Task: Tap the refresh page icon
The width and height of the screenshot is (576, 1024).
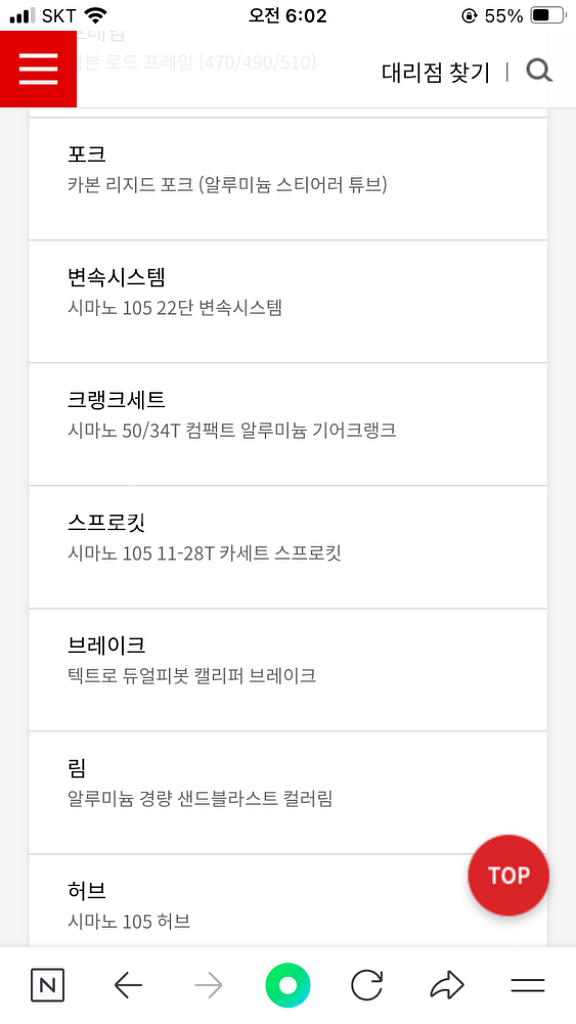Action: tap(368, 985)
